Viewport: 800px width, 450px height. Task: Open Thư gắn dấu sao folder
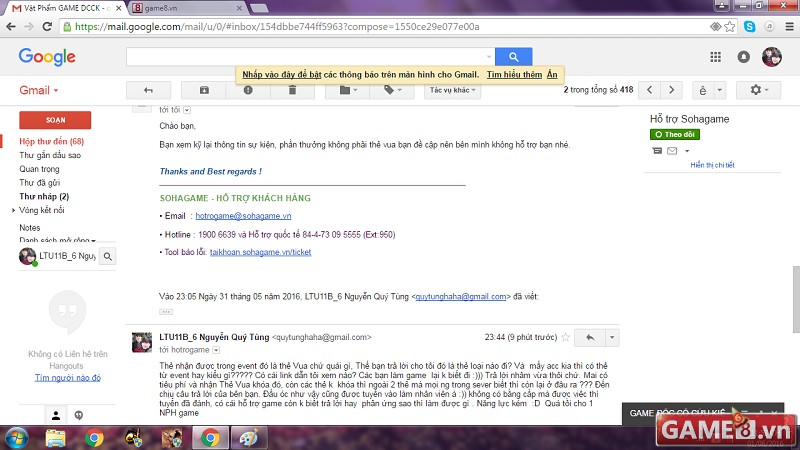click(x=50, y=155)
